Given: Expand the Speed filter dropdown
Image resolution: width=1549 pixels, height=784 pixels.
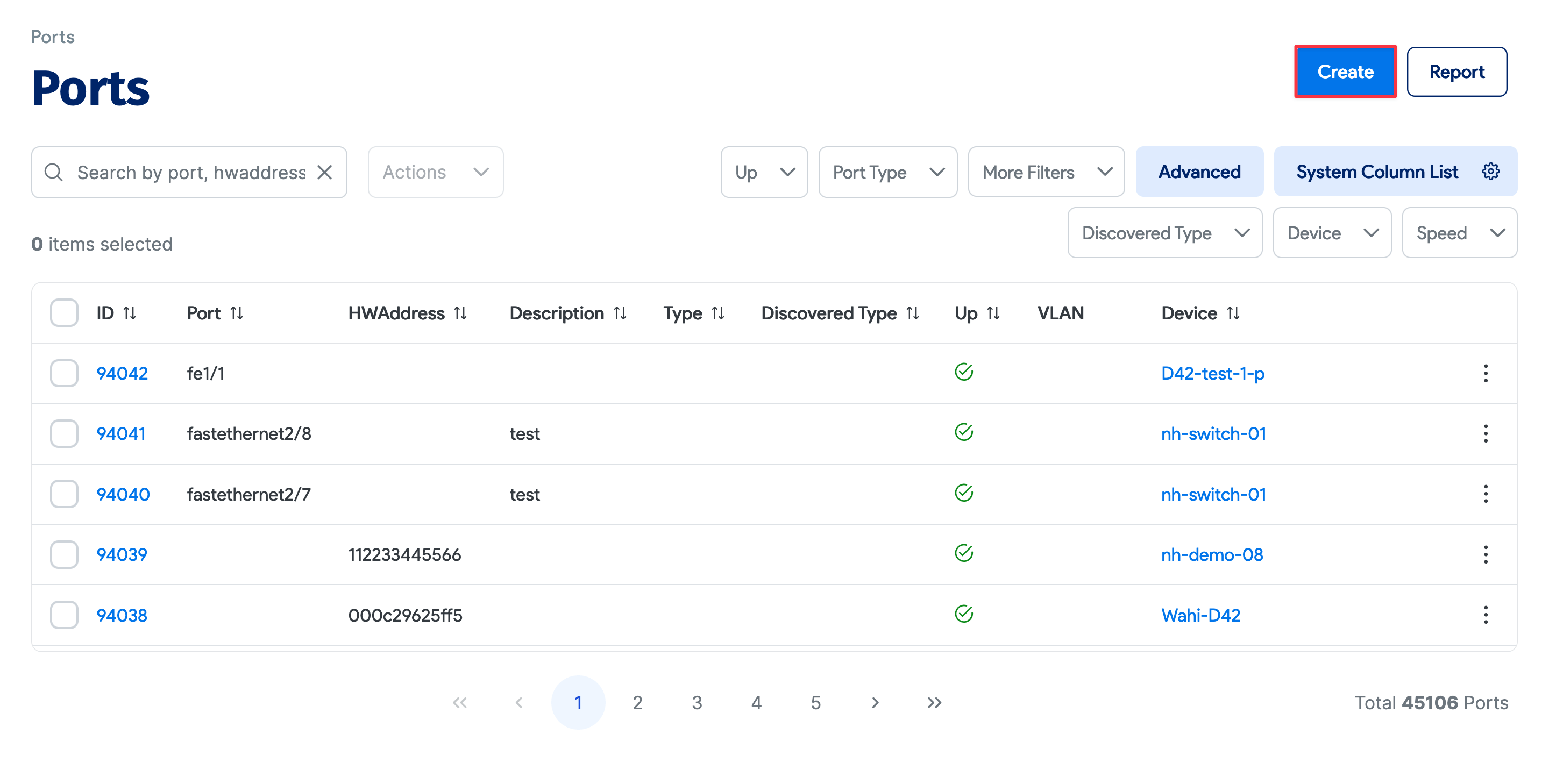Looking at the screenshot, I should (1459, 233).
